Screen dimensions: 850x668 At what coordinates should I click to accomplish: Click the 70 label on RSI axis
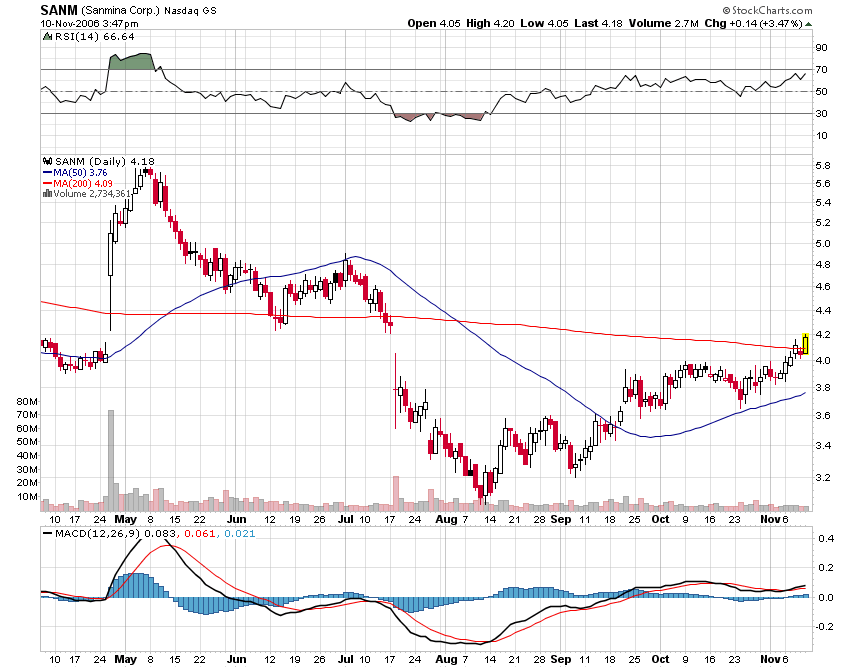click(821, 69)
